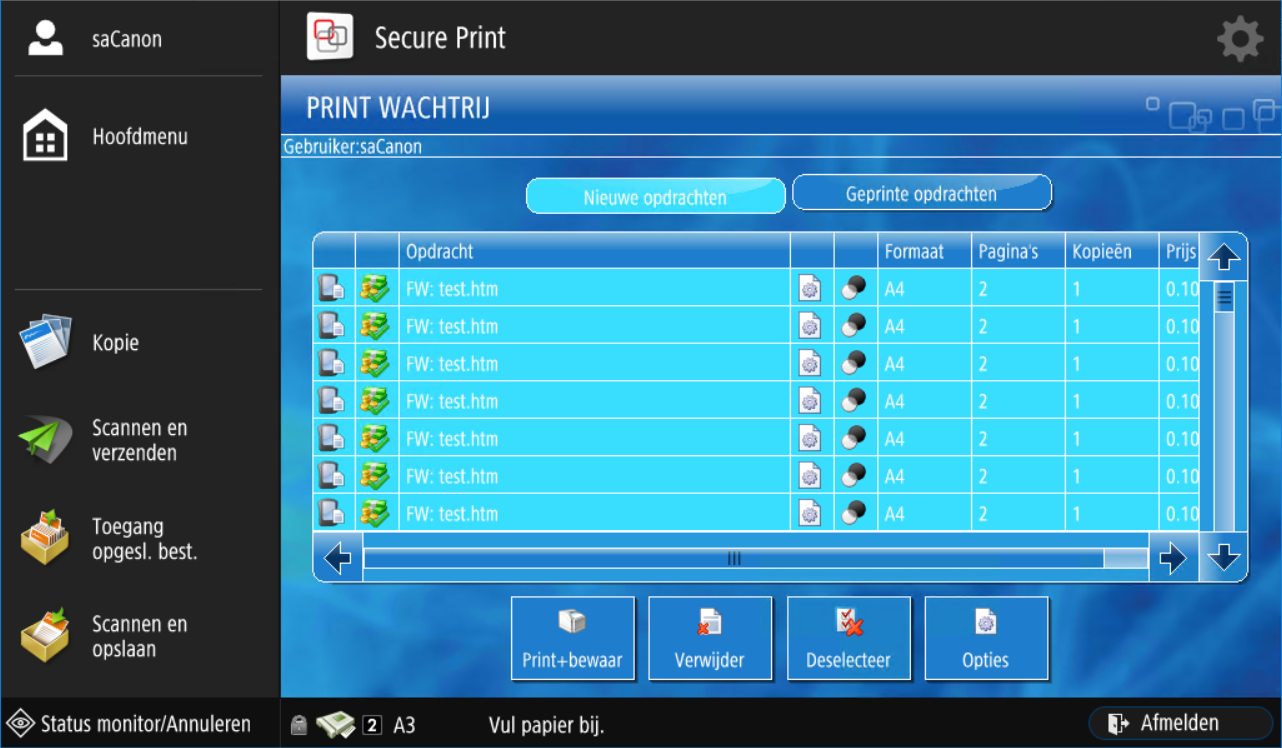Select the first FW: test.htm job
The height and width of the screenshot is (748, 1282).
(756, 289)
